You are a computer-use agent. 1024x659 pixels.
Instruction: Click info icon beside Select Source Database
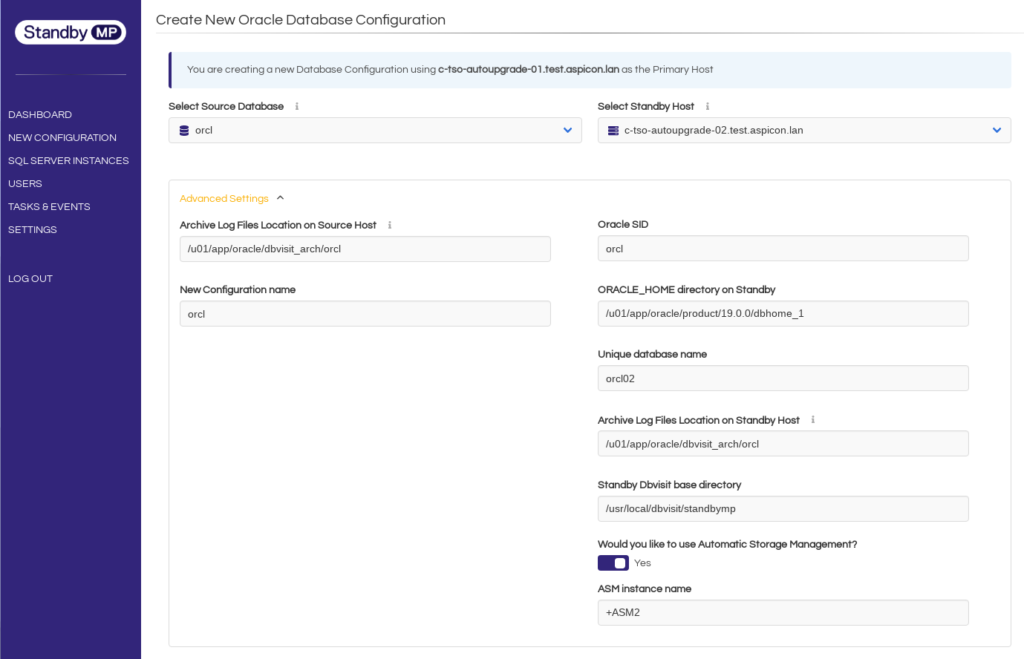point(296,106)
